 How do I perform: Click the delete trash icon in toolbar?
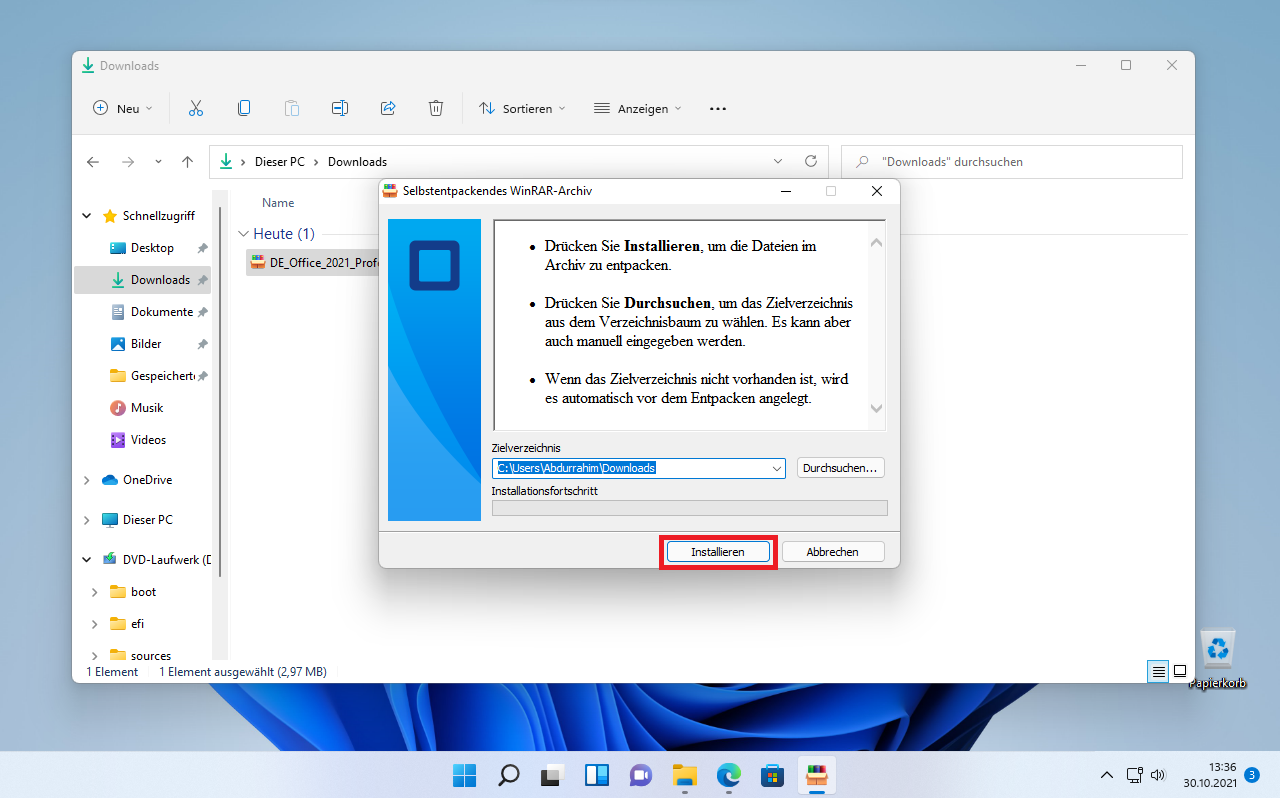[x=436, y=108]
